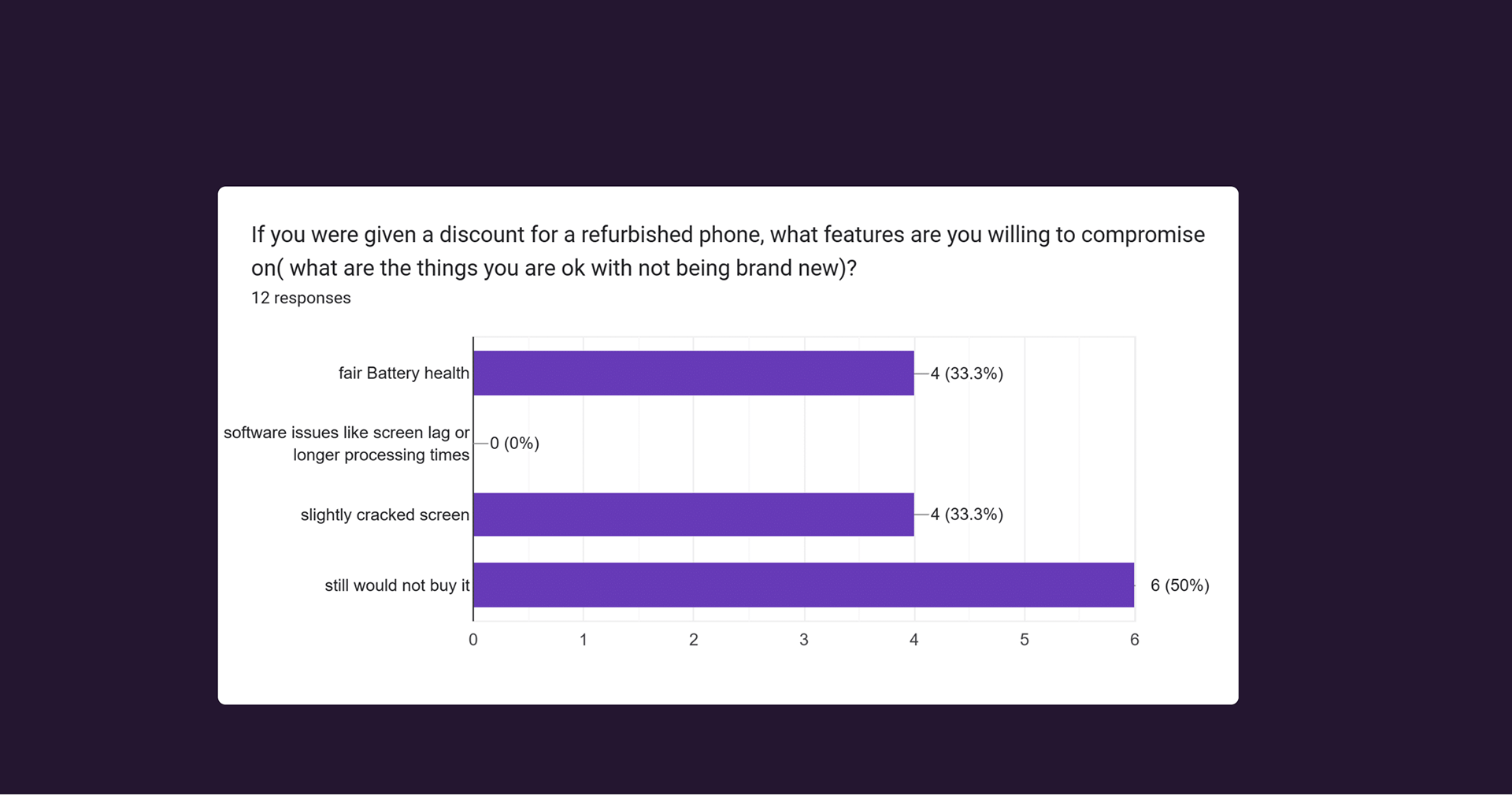Click the 3 tick on the horizontal axis
This screenshot has height=795, width=1512.
tap(804, 640)
